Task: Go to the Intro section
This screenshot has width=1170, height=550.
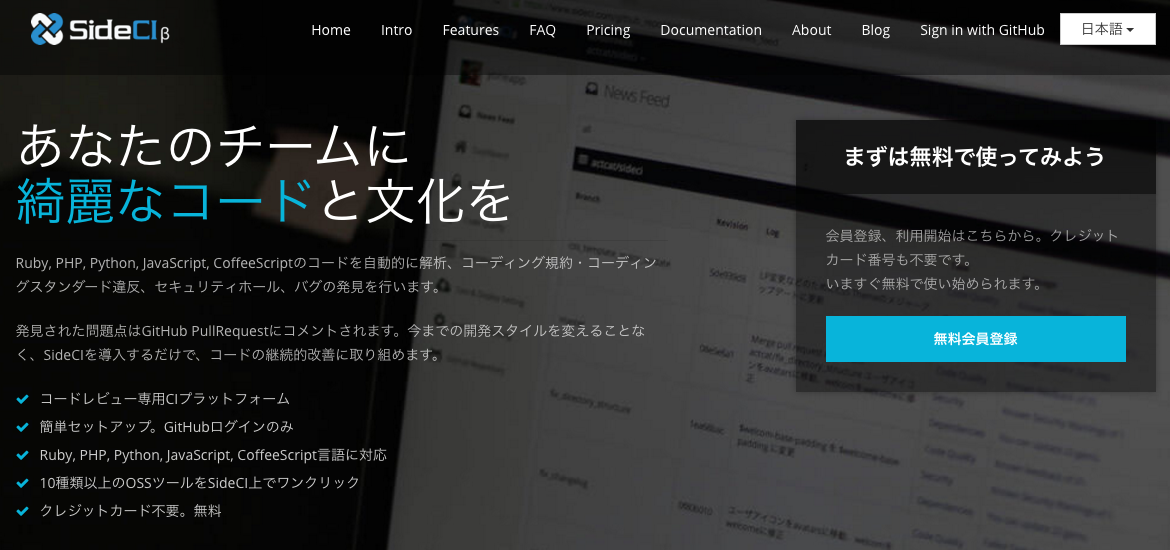Action: point(396,30)
